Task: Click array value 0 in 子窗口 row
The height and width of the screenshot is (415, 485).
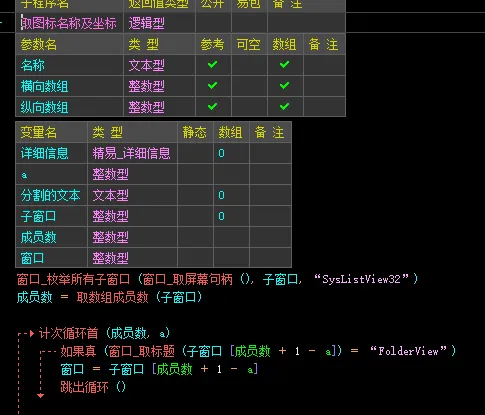Action: pyautogui.click(x=221, y=216)
